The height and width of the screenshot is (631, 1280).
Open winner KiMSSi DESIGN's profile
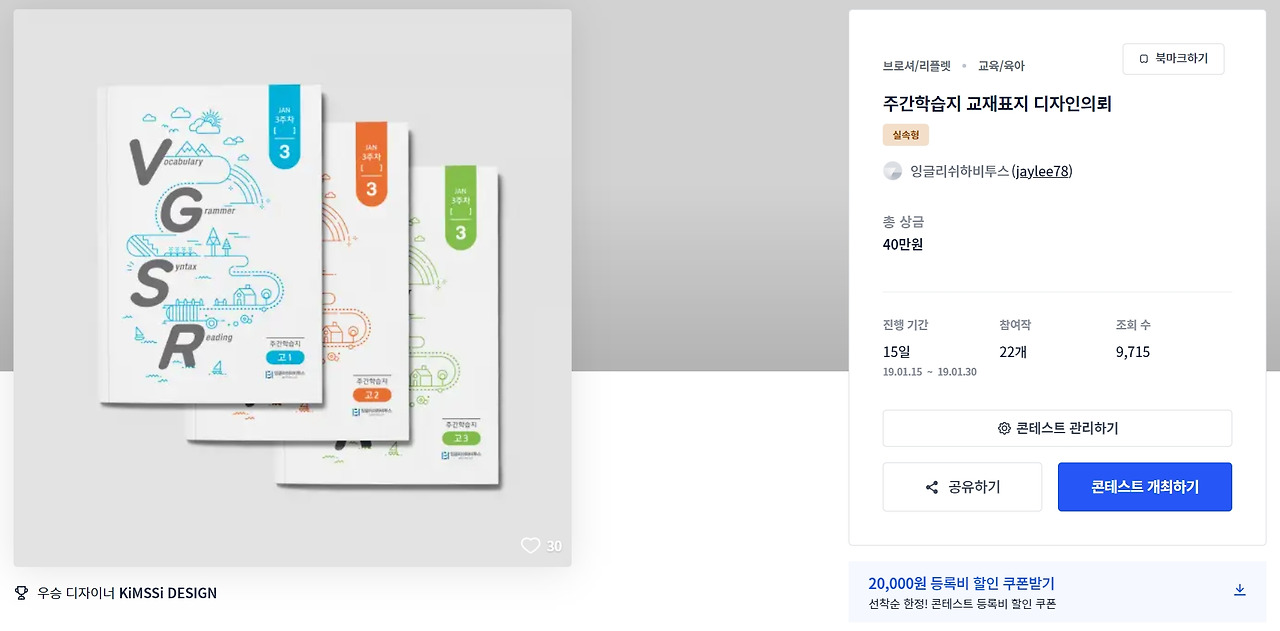pyautogui.click(x=167, y=592)
